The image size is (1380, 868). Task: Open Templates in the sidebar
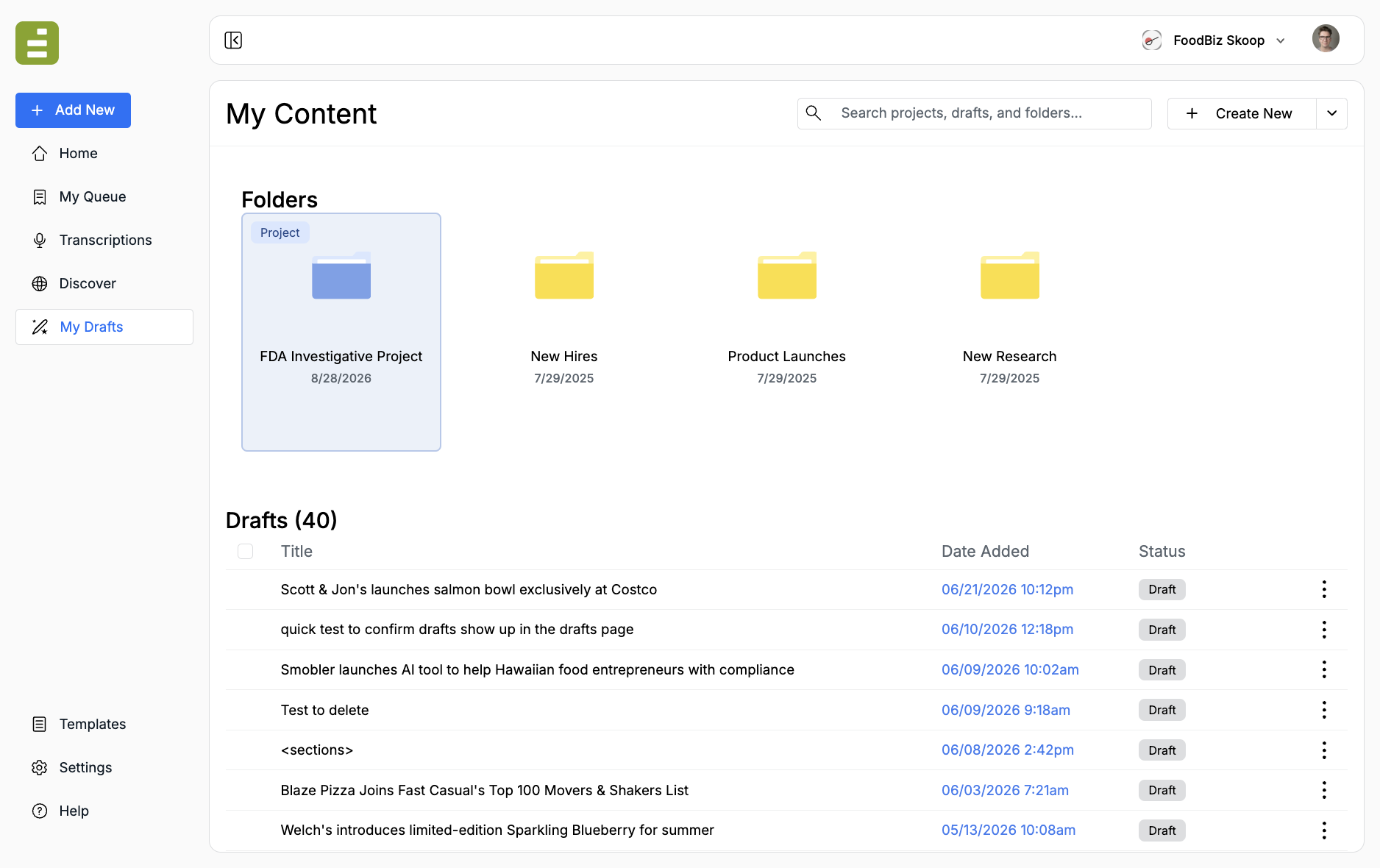point(104,724)
